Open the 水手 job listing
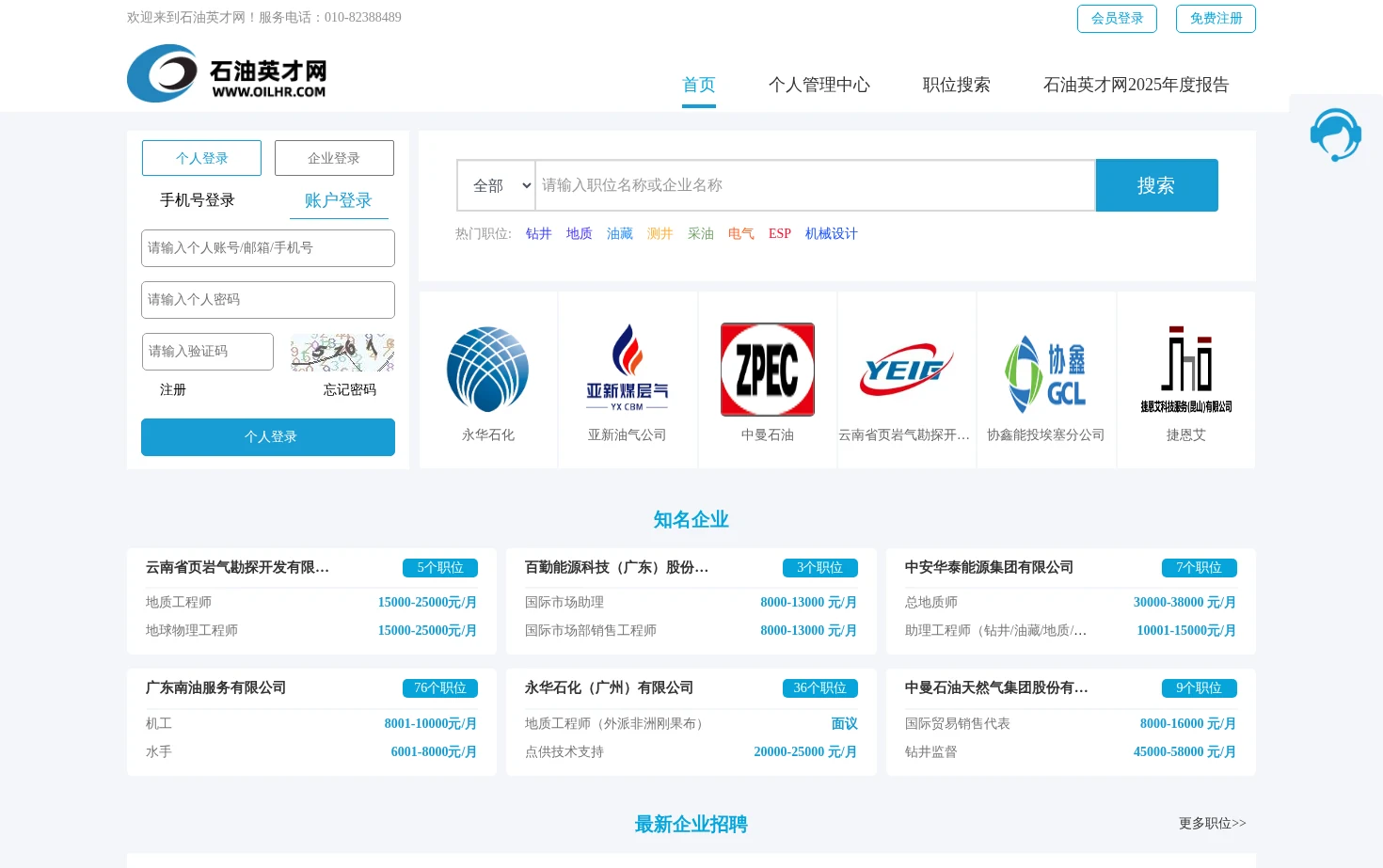 [x=159, y=751]
